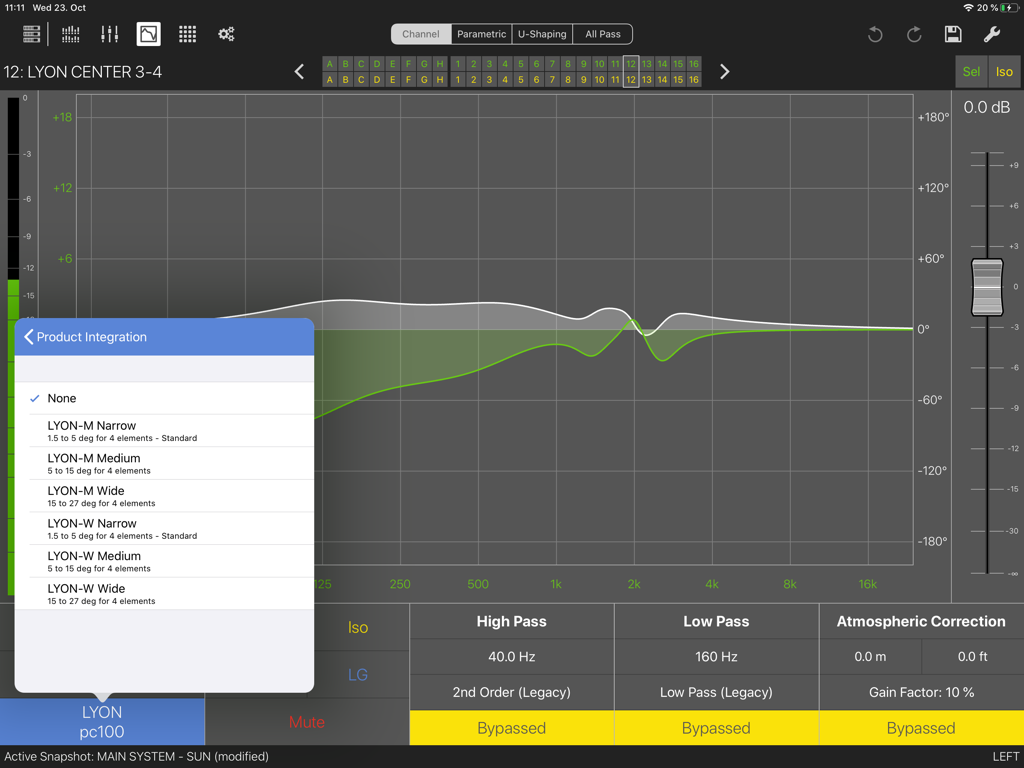The height and width of the screenshot is (768, 1024).
Task: Adjust the output gain fader
Action: pyautogui.click(x=986, y=288)
